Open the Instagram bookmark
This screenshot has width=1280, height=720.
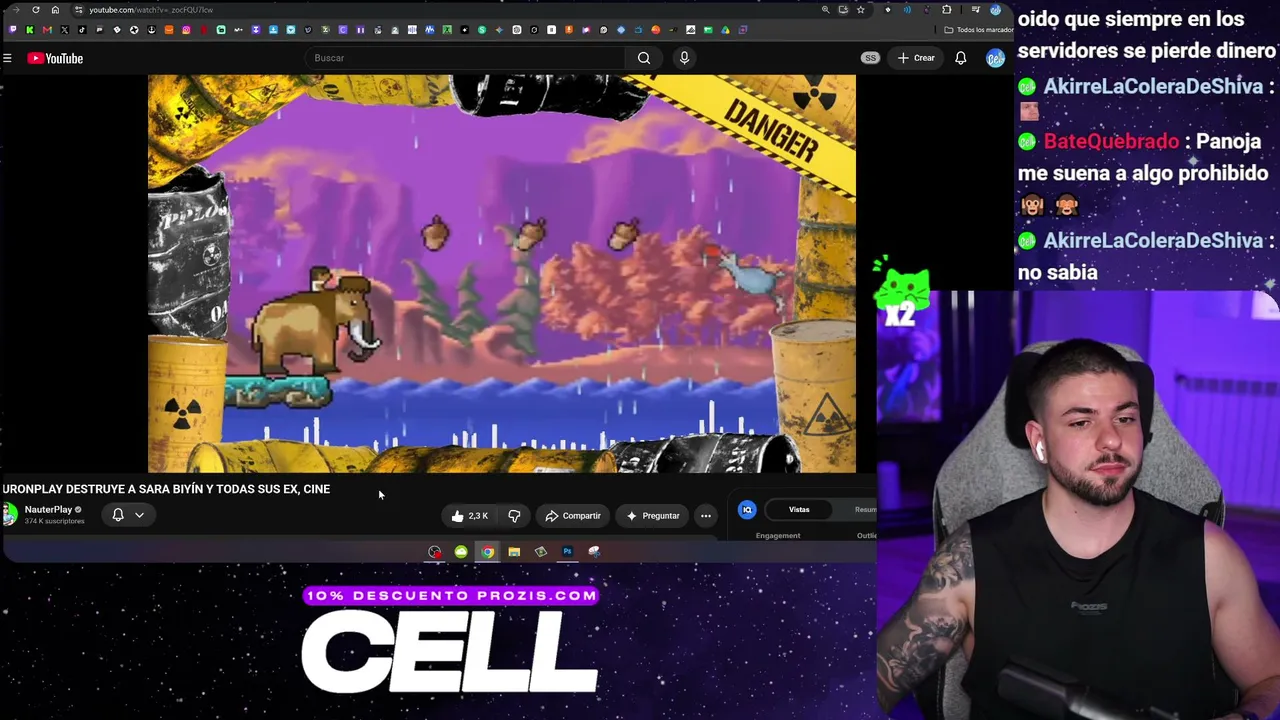(x=186, y=30)
